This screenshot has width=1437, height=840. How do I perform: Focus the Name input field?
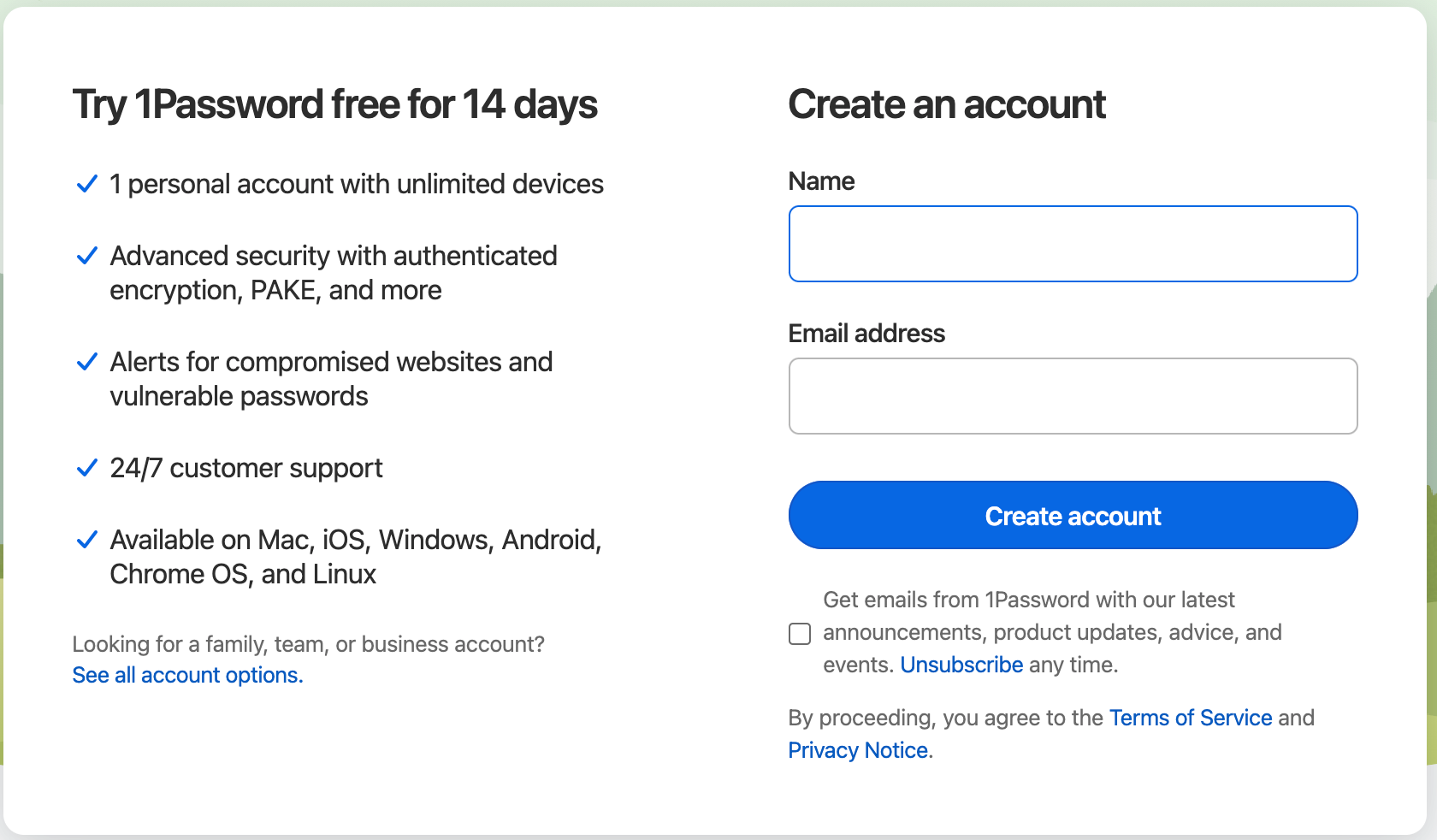(x=1073, y=244)
